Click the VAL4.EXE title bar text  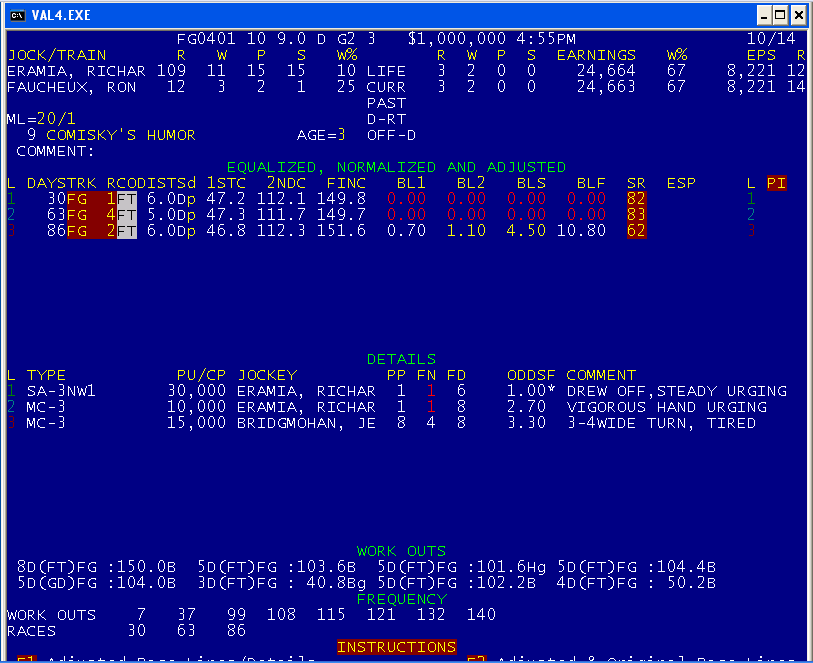(61, 16)
